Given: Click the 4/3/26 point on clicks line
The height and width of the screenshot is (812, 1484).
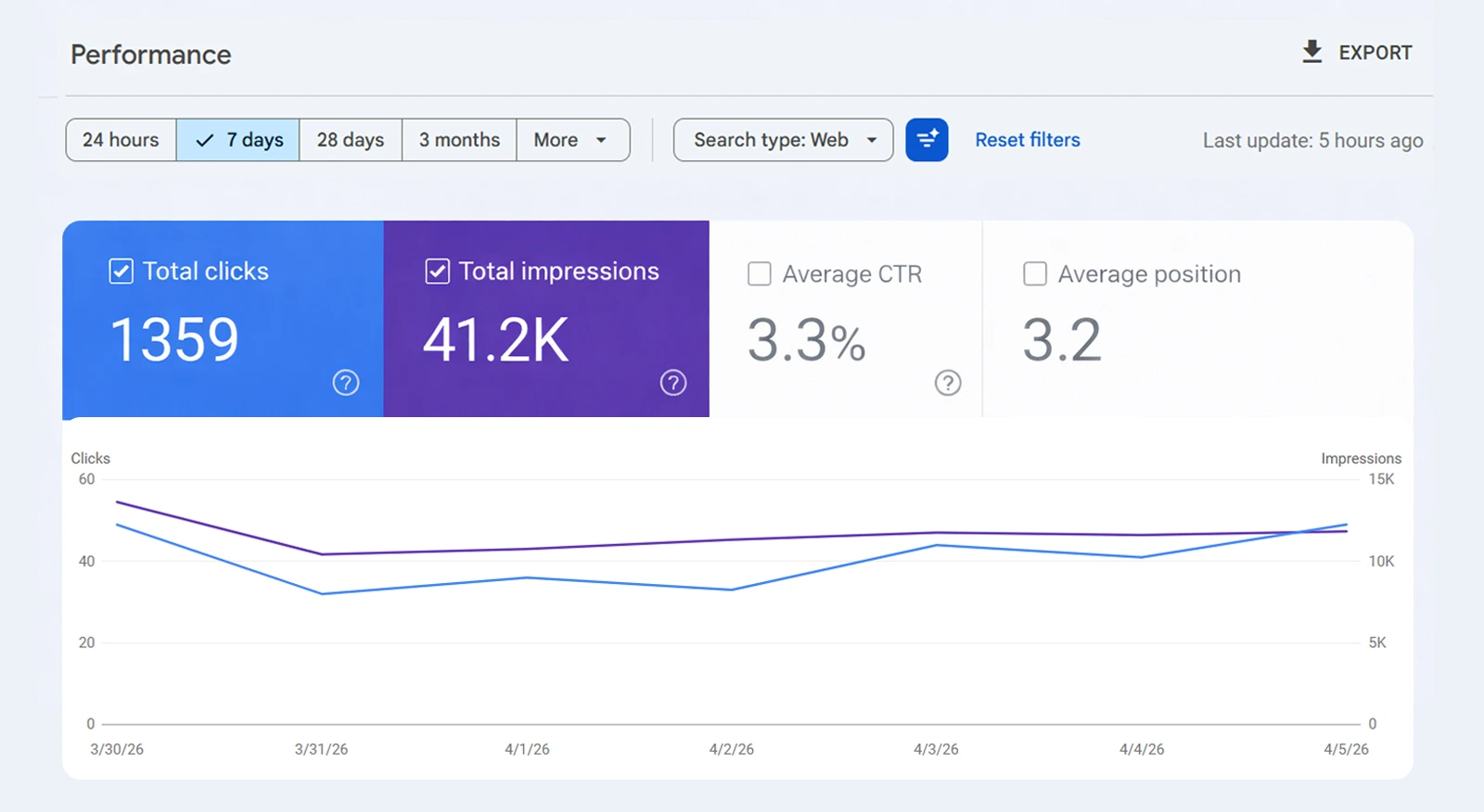Looking at the screenshot, I should pos(937,545).
